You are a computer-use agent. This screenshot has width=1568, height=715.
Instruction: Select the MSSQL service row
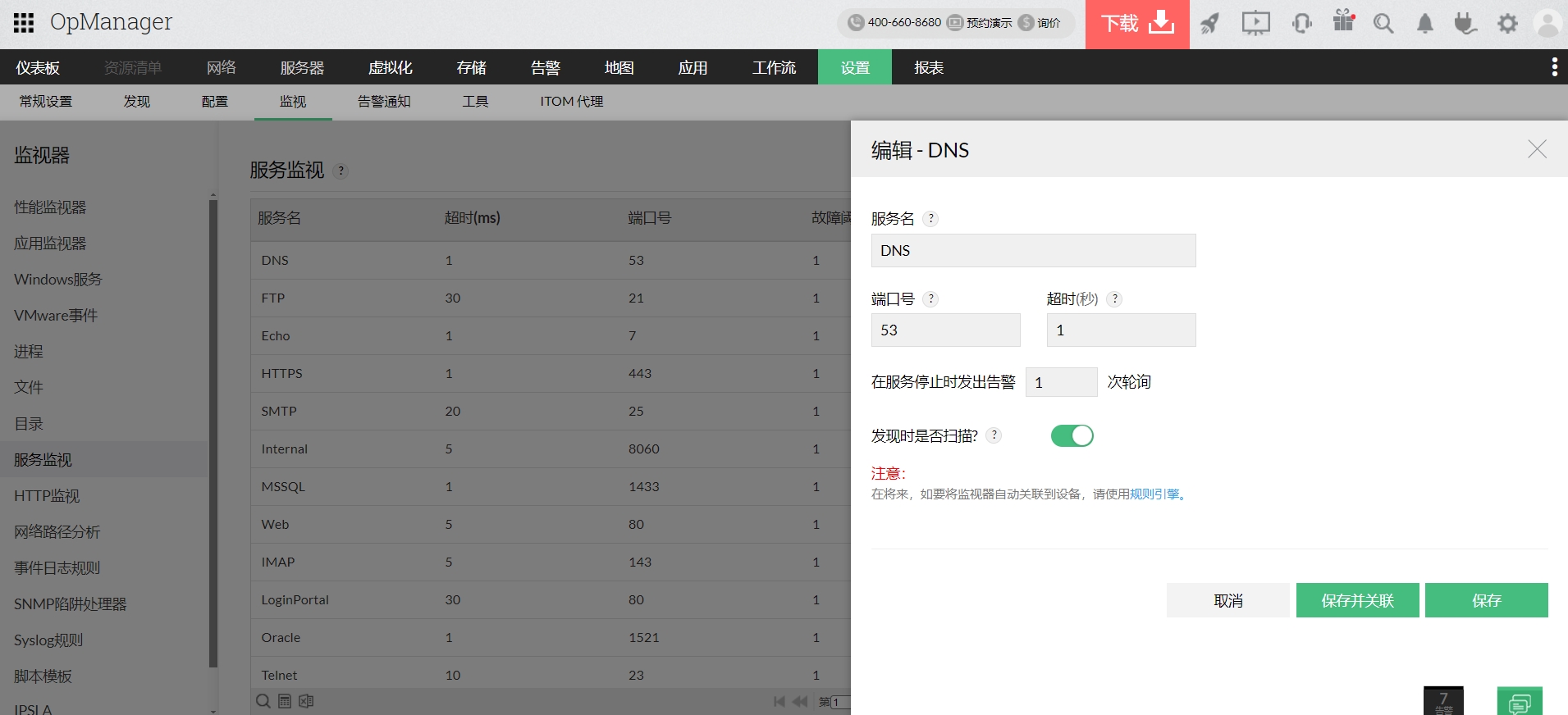coord(551,487)
